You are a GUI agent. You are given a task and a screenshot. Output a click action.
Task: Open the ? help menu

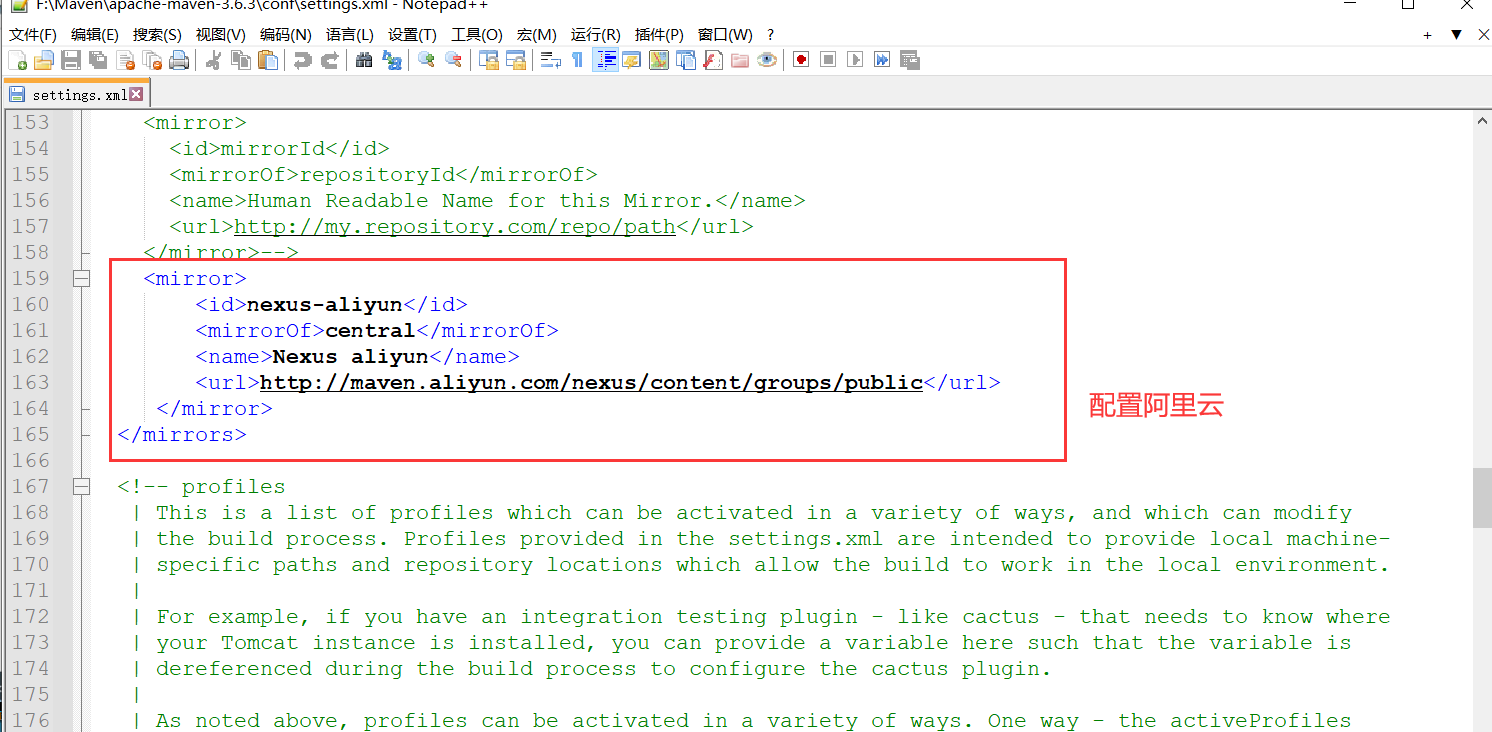point(771,35)
